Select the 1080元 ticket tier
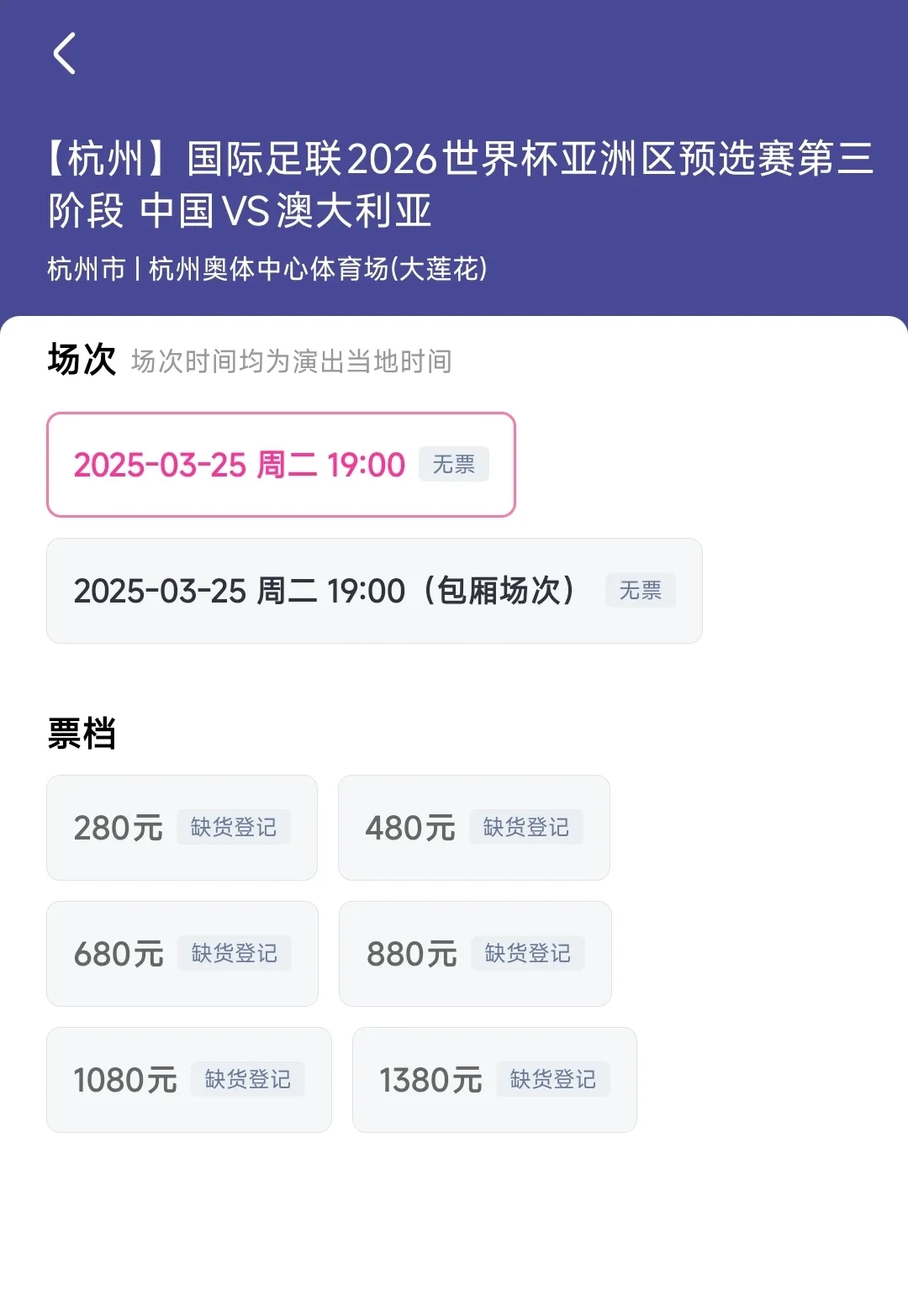This screenshot has width=908, height=1316. [x=125, y=1080]
